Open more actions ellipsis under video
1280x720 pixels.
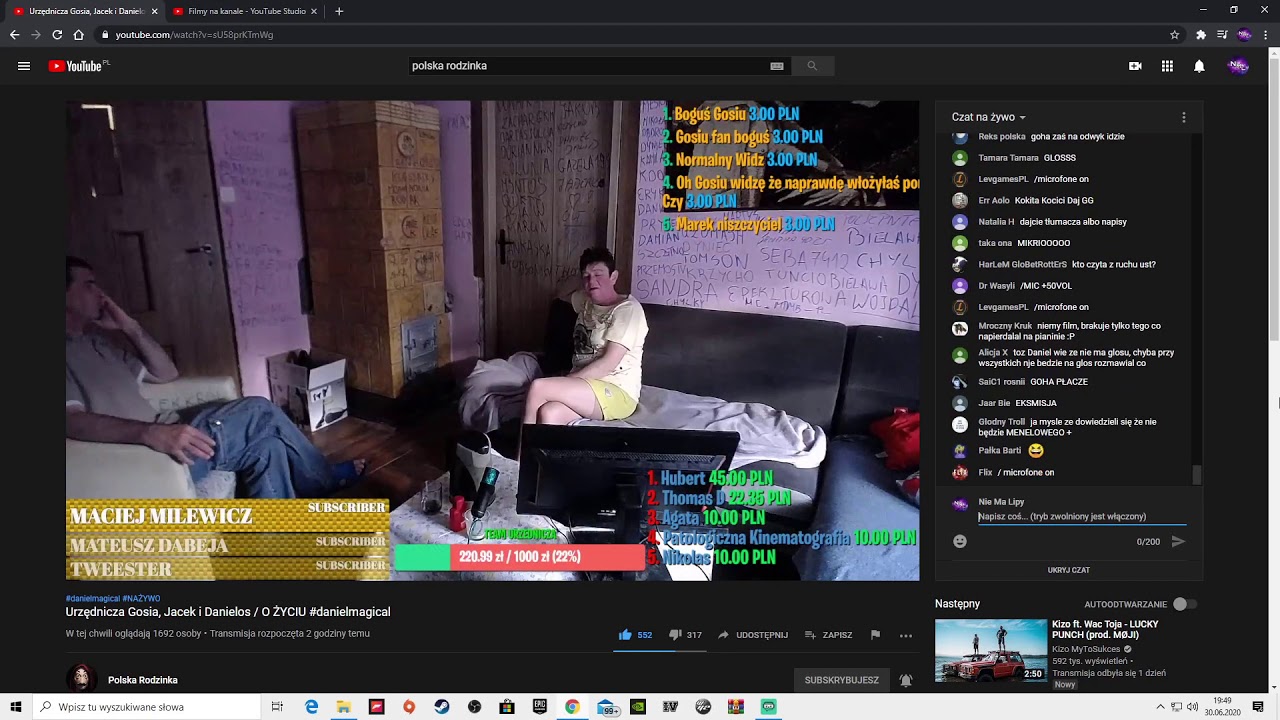pos(906,635)
